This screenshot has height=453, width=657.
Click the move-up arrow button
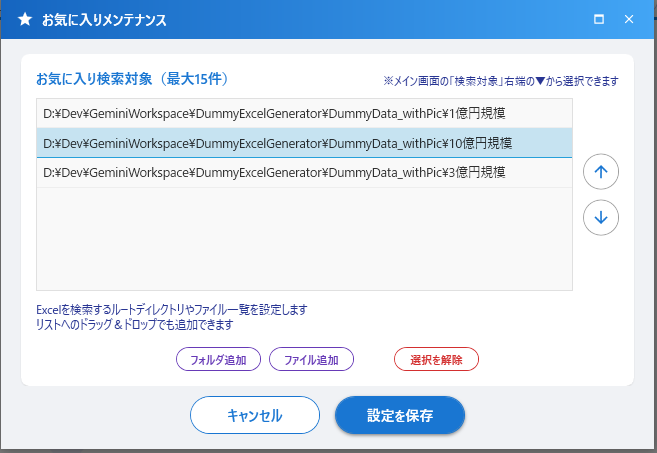pyautogui.click(x=600, y=171)
